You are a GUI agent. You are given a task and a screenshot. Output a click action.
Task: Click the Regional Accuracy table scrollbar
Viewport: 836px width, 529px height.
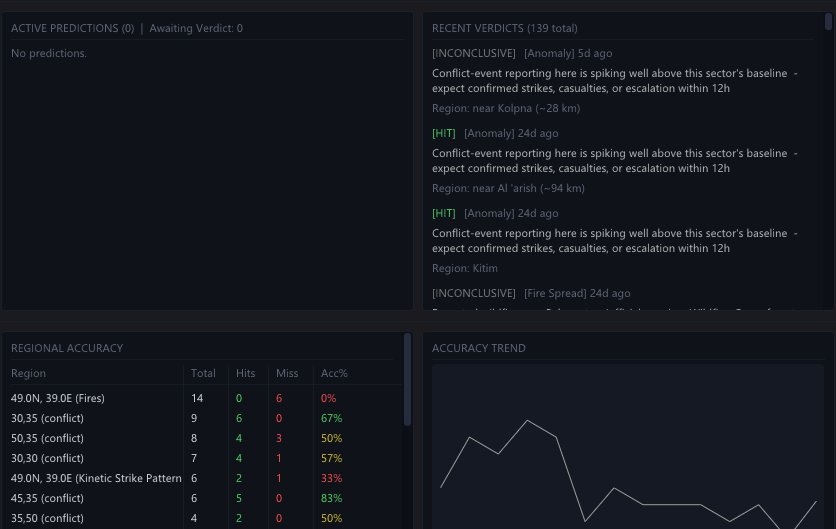[x=407, y=379]
